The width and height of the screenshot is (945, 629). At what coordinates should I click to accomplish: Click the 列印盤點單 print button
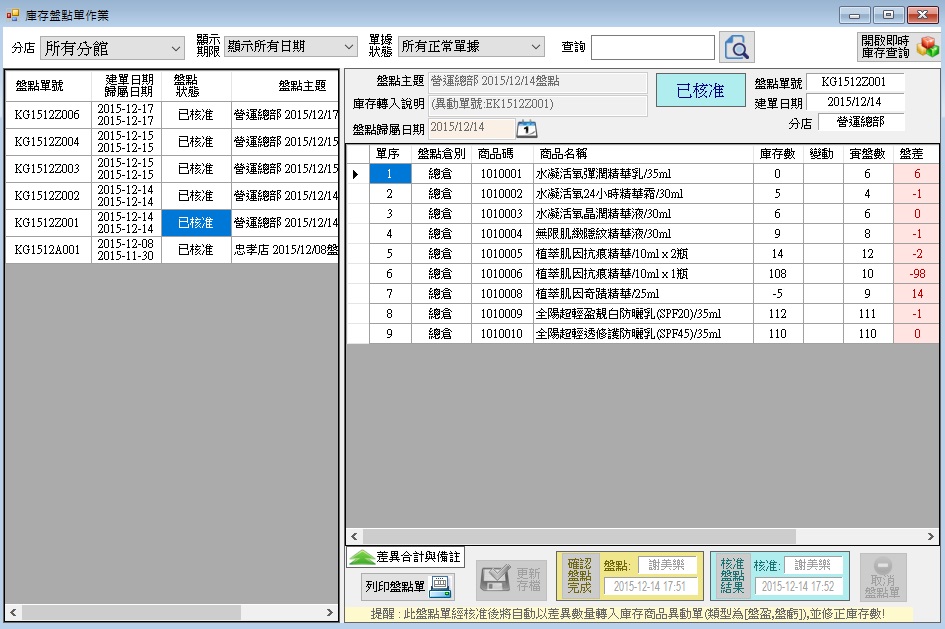pyautogui.click(x=408, y=587)
